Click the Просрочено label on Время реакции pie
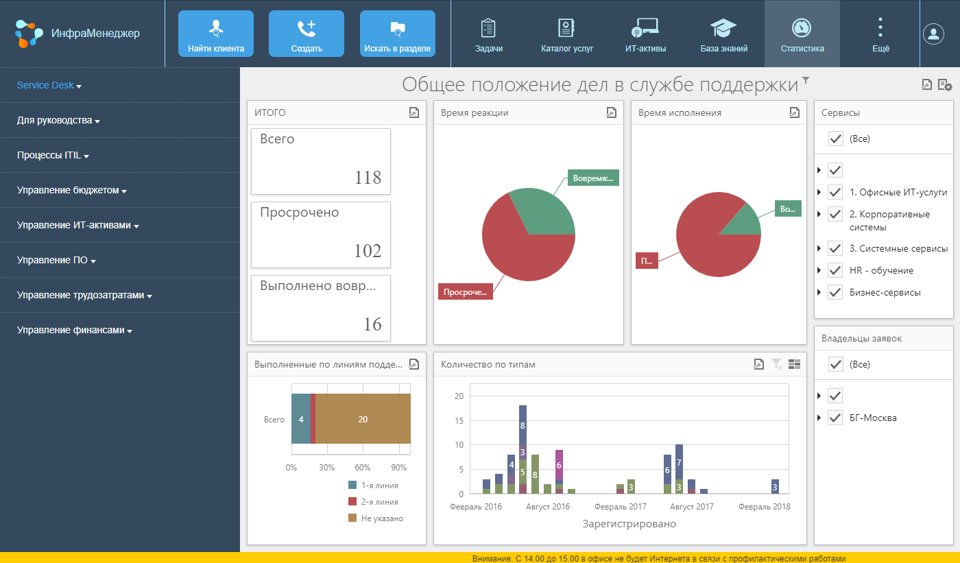This screenshot has width=960, height=563. 465,292
